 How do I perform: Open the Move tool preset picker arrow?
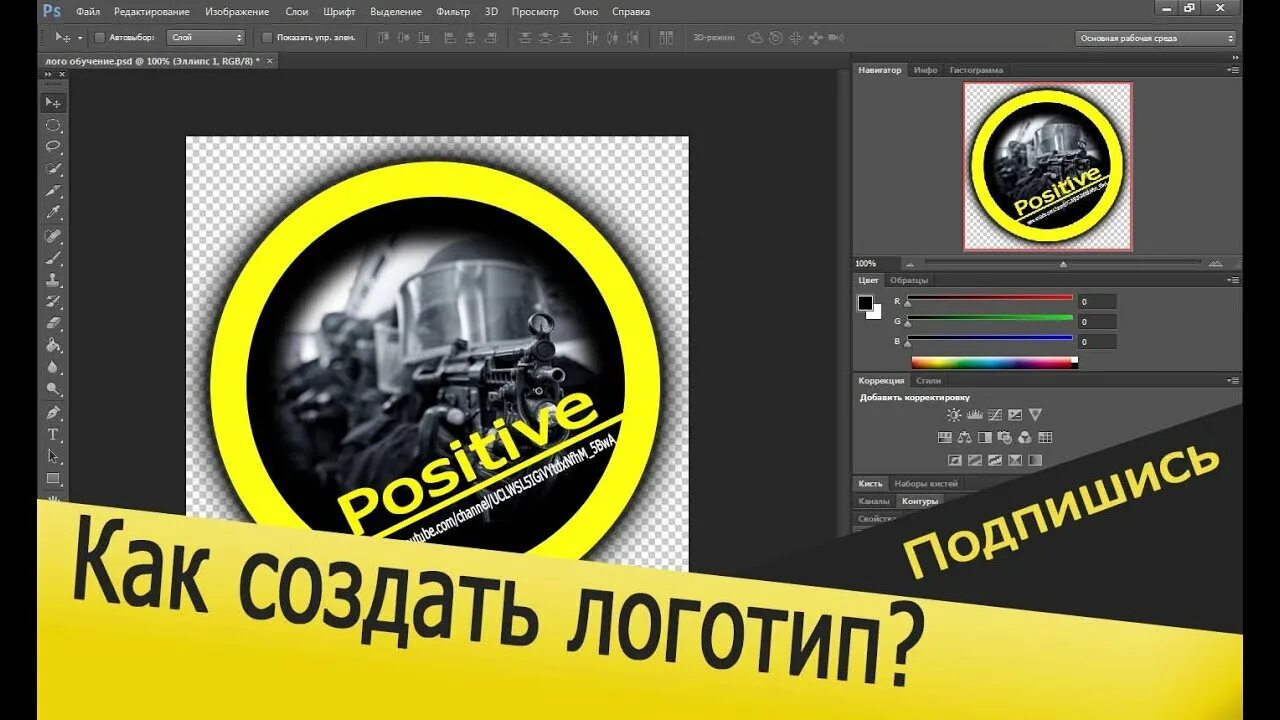tap(82, 38)
